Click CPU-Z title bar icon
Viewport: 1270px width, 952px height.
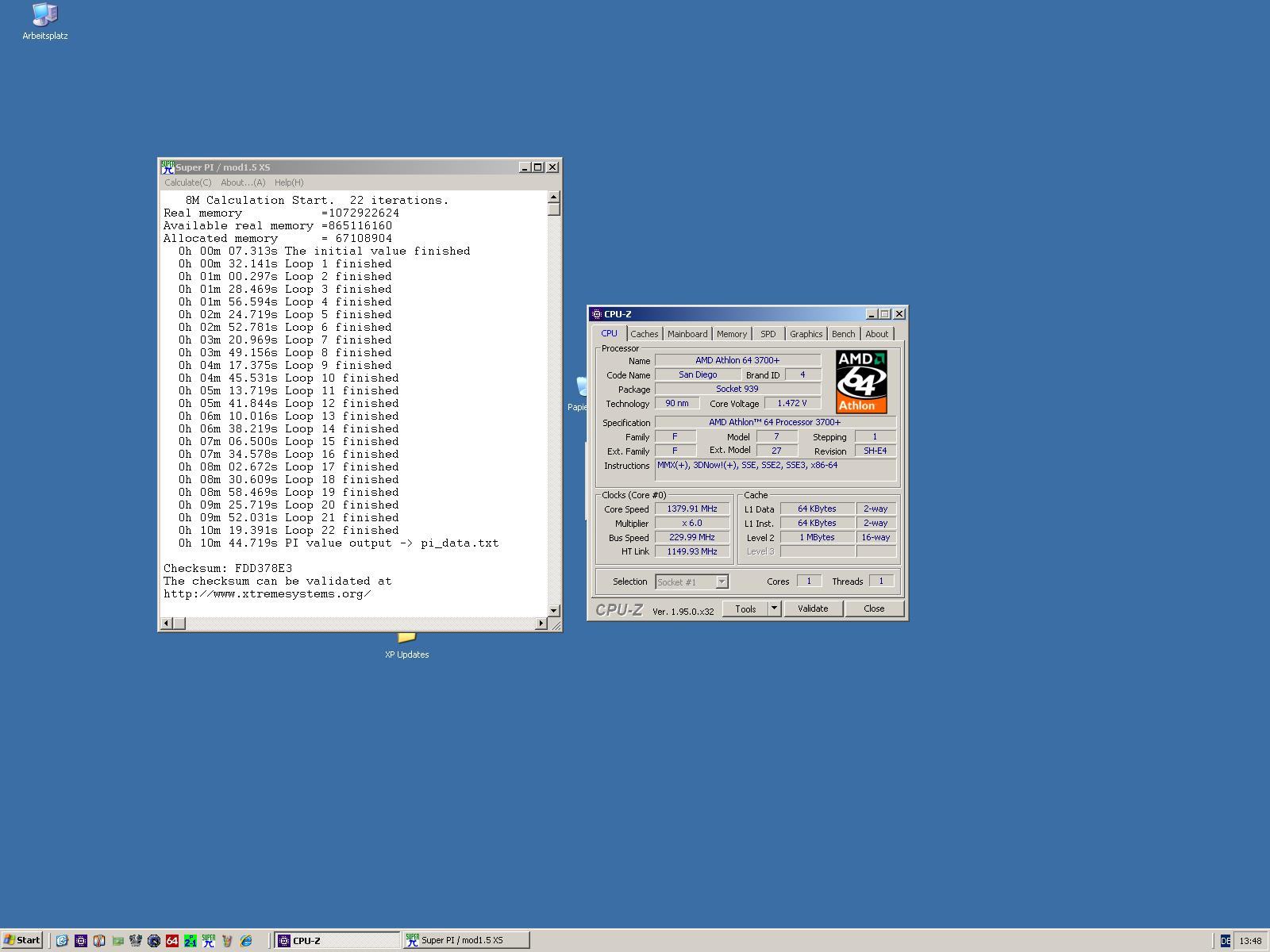(597, 314)
